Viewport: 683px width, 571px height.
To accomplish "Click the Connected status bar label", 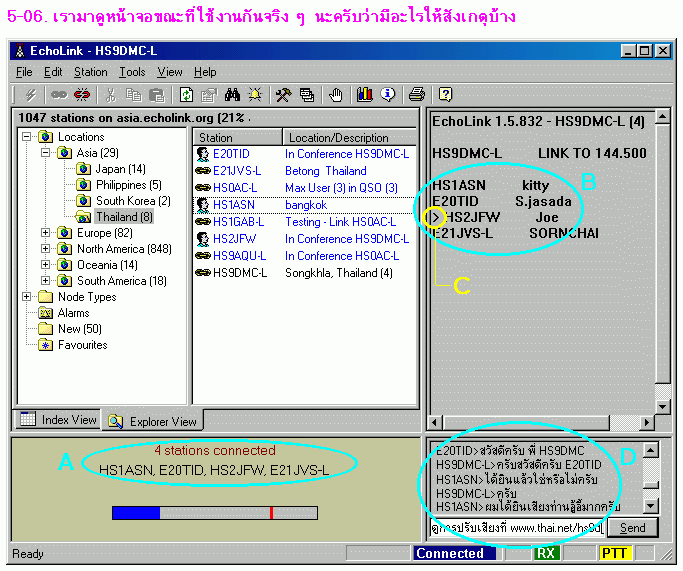I will [455, 553].
